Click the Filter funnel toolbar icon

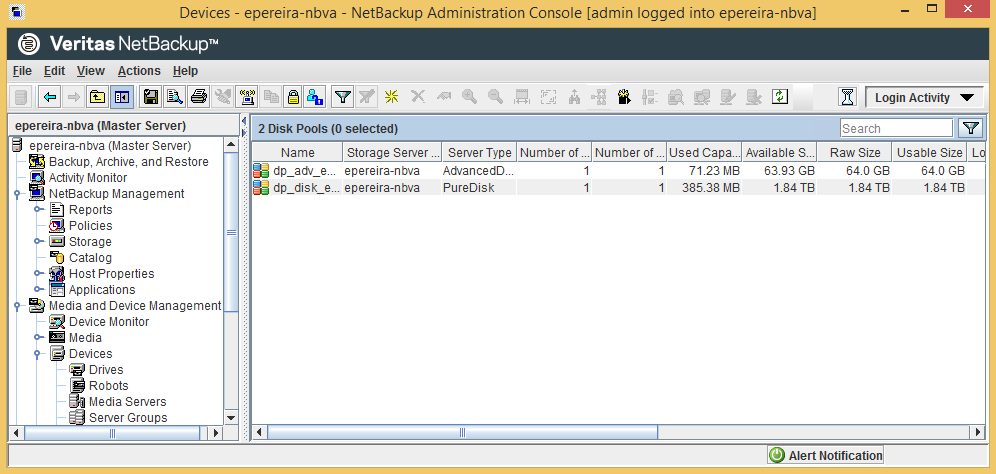click(343, 97)
